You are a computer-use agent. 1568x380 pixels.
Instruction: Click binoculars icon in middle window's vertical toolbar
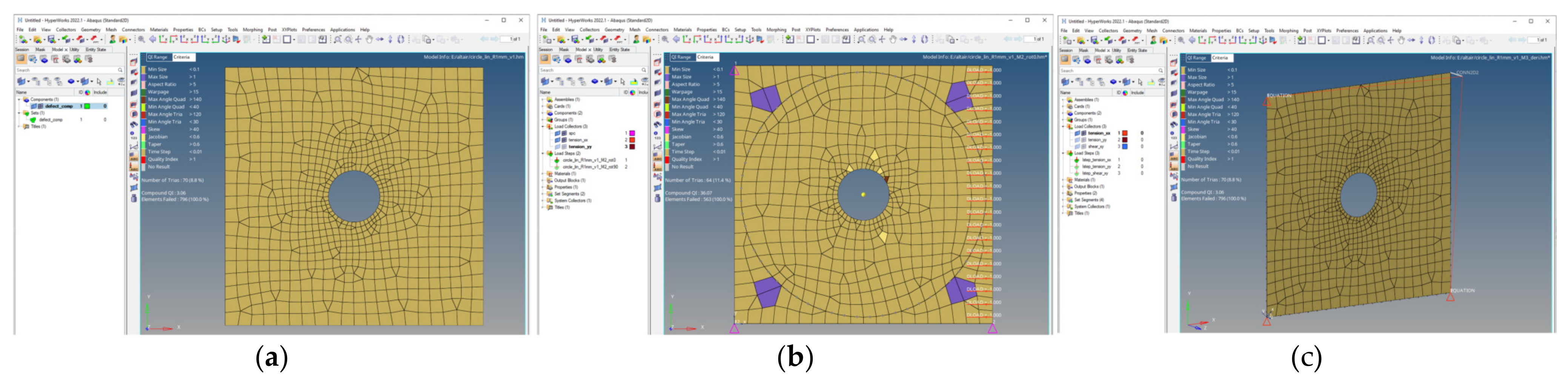click(x=657, y=124)
